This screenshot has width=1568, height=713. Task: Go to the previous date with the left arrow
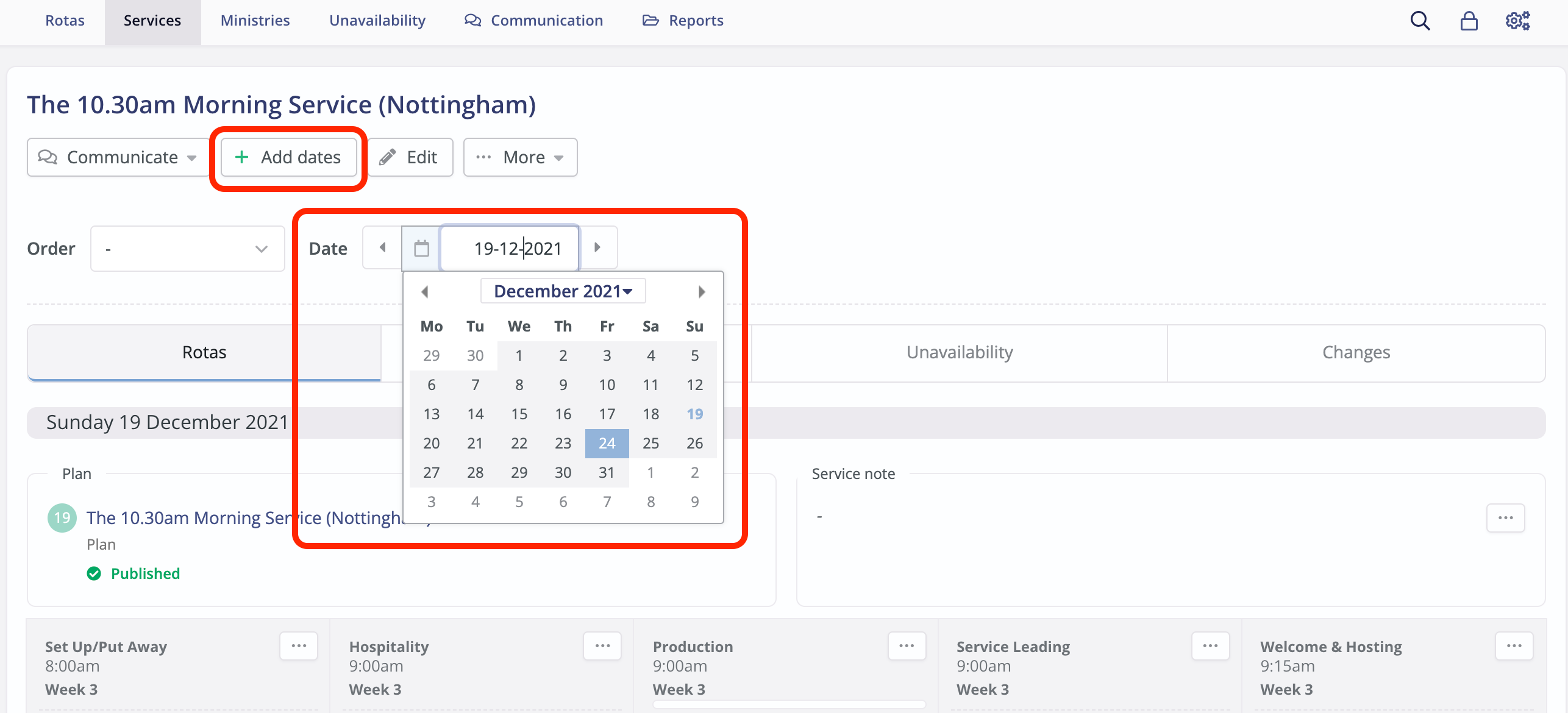(382, 247)
